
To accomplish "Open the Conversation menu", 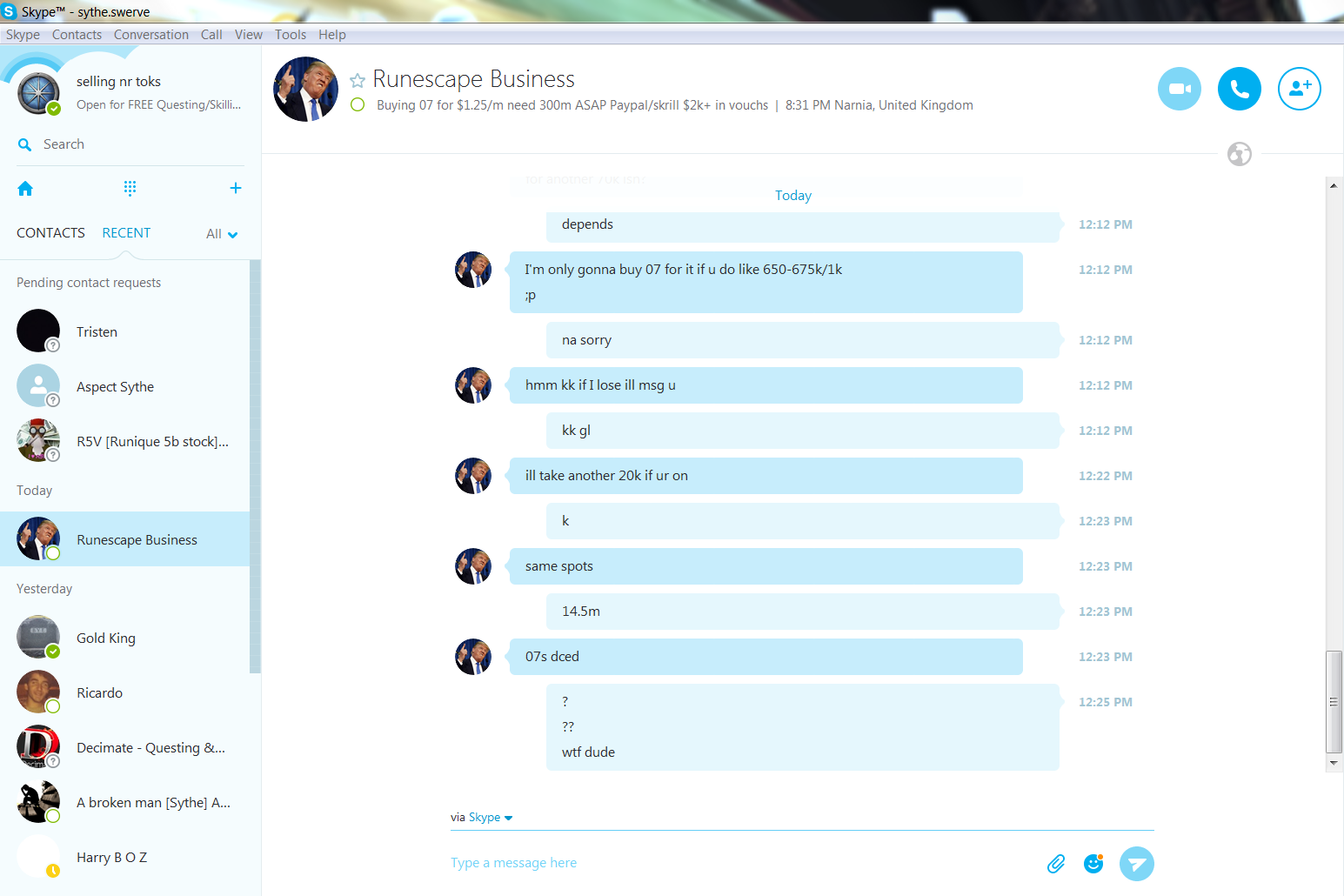I will coord(151,35).
